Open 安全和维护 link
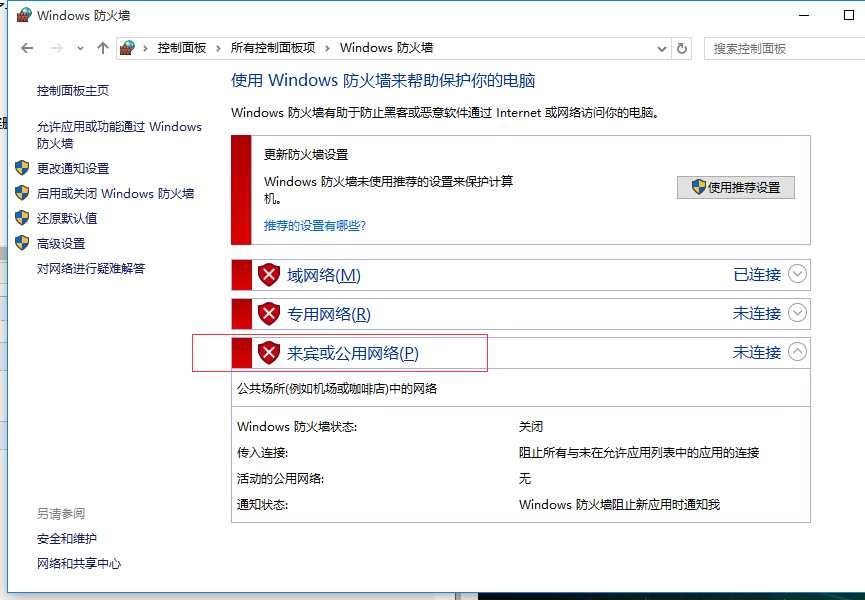The width and height of the screenshot is (865, 600). 67,539
